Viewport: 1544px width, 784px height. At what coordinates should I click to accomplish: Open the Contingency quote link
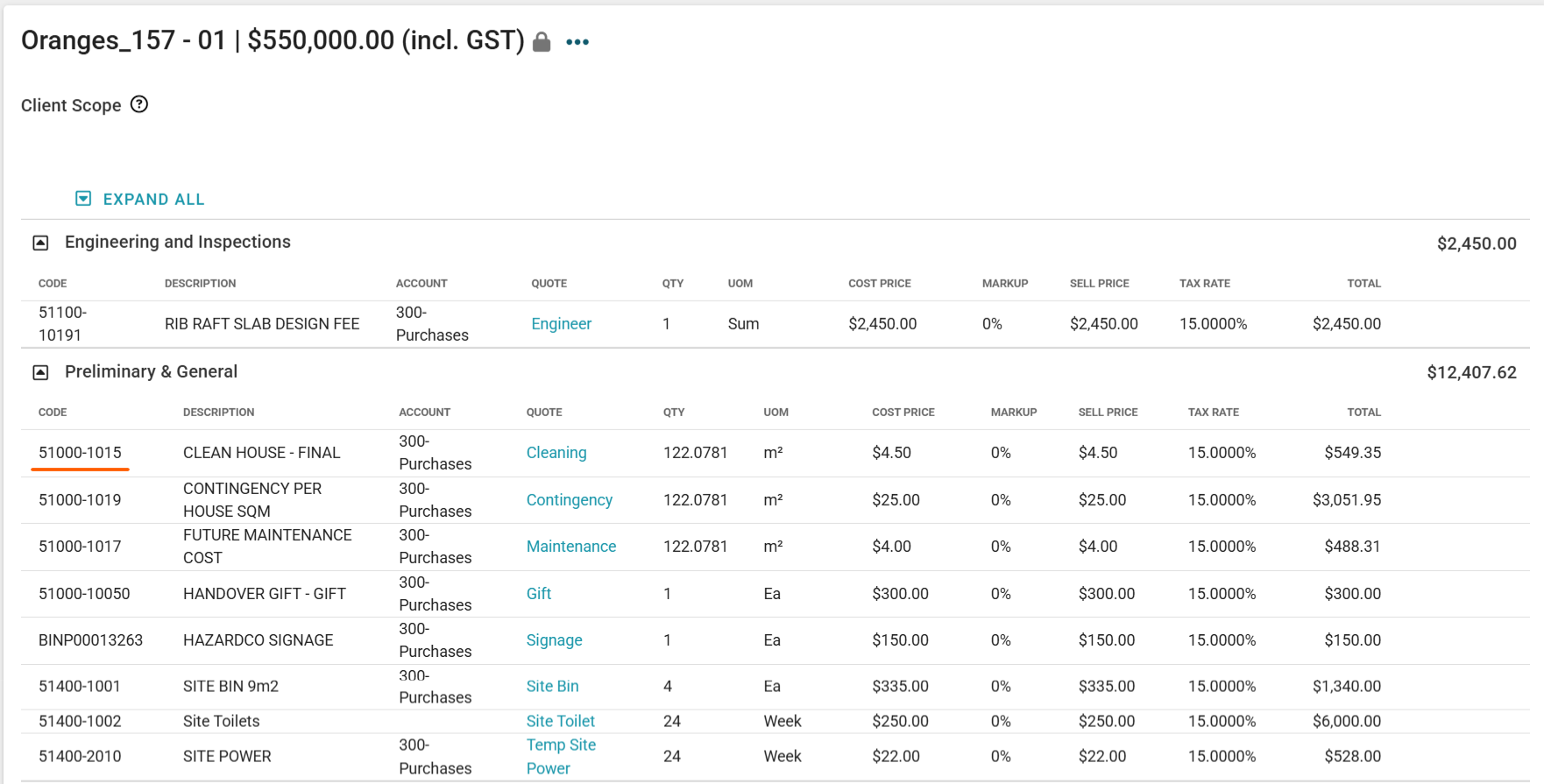(570, 499)
